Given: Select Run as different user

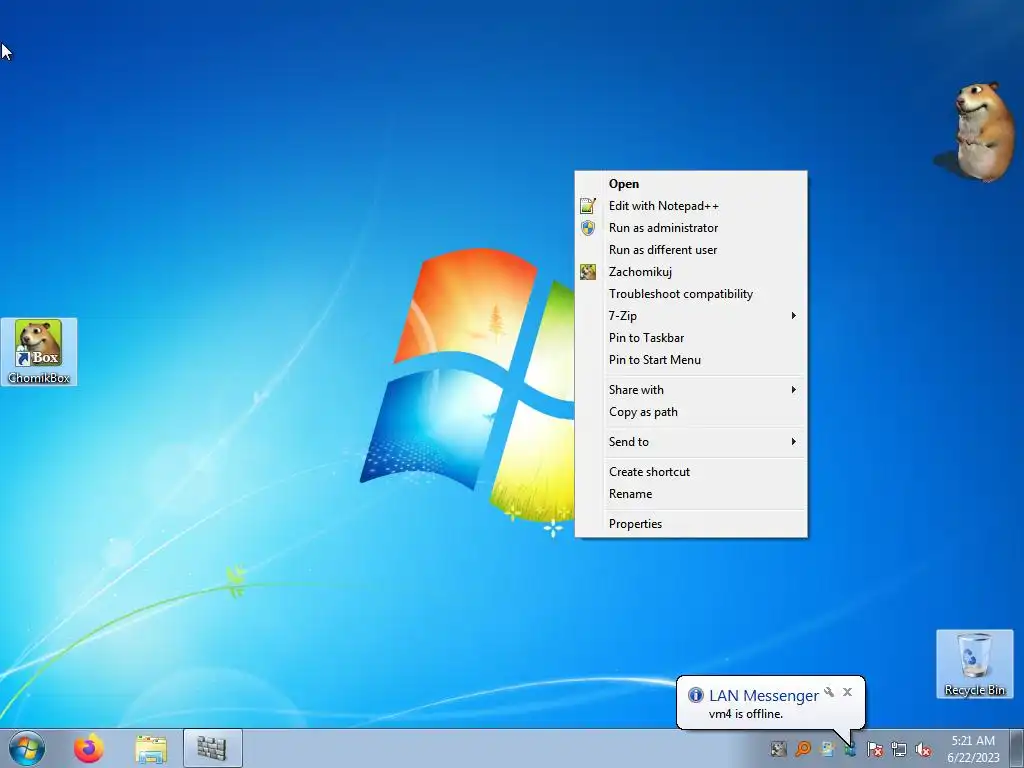Looking at the screenshot, I should click(690, 249).
